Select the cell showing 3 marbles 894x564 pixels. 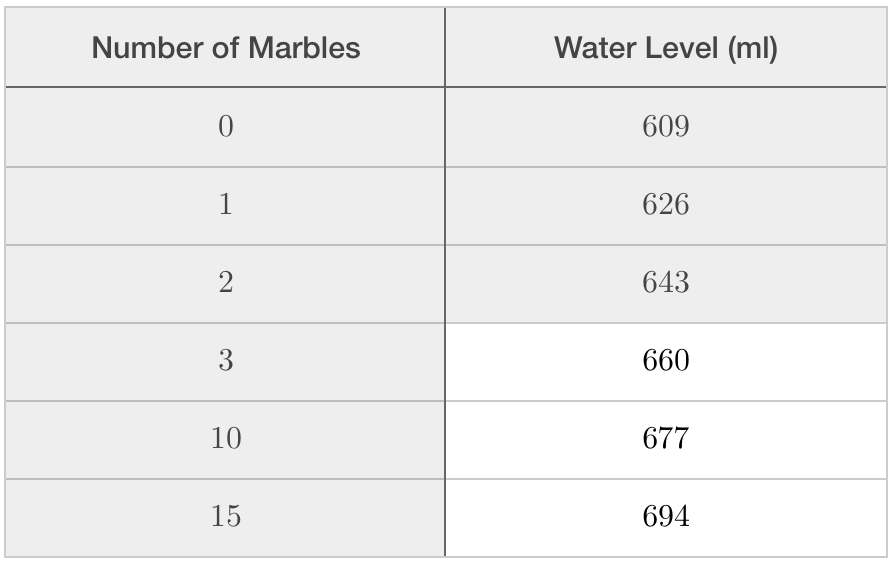226,361
